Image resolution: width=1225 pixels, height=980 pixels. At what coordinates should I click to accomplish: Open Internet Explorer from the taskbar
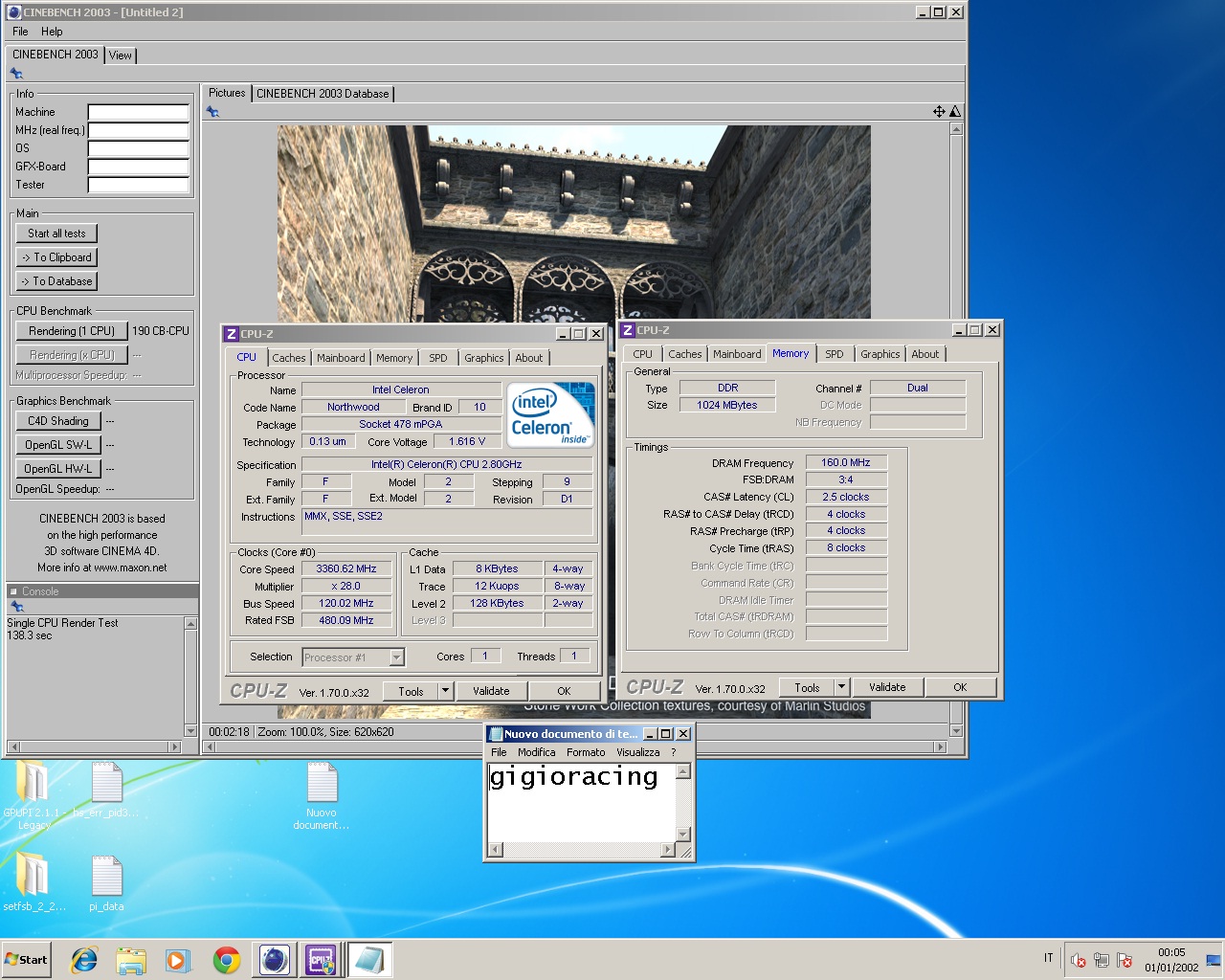point(84,960)
